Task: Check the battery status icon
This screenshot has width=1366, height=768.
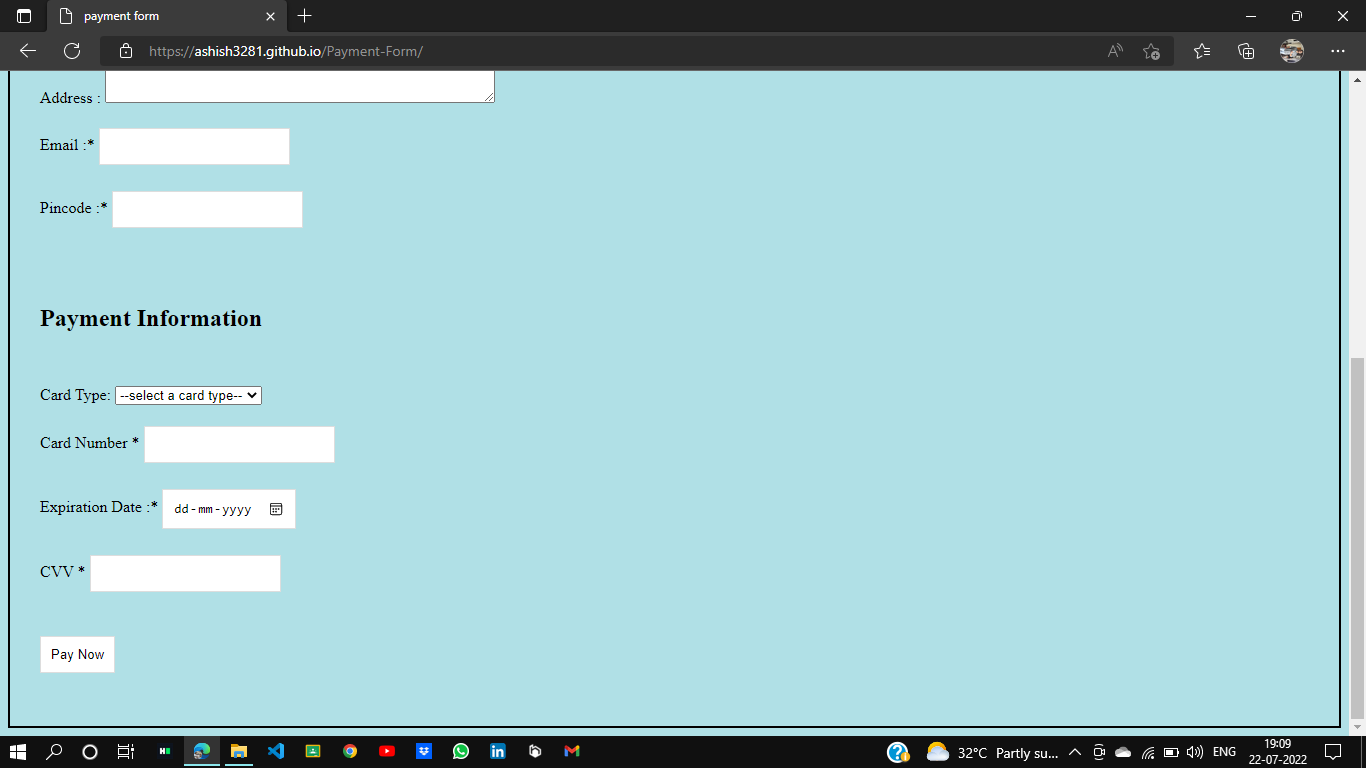Action: (x=1171, y=752)
